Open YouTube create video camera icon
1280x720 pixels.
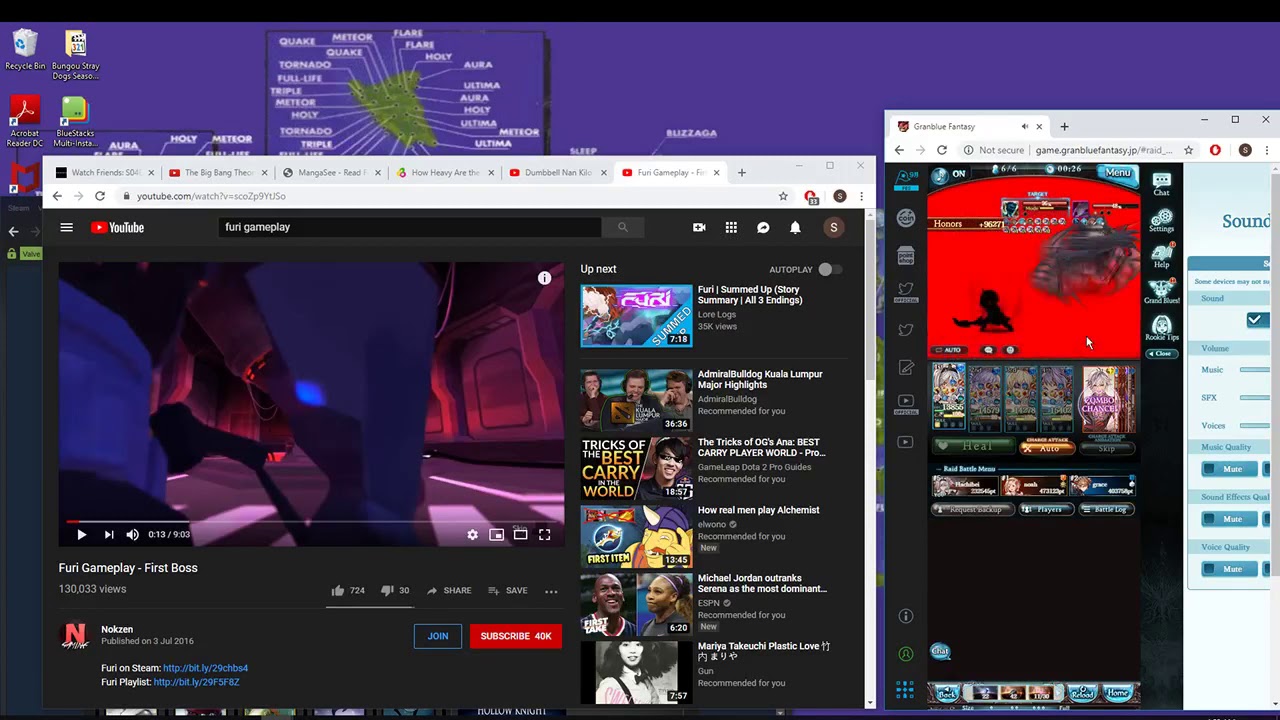tap(699, 227)
